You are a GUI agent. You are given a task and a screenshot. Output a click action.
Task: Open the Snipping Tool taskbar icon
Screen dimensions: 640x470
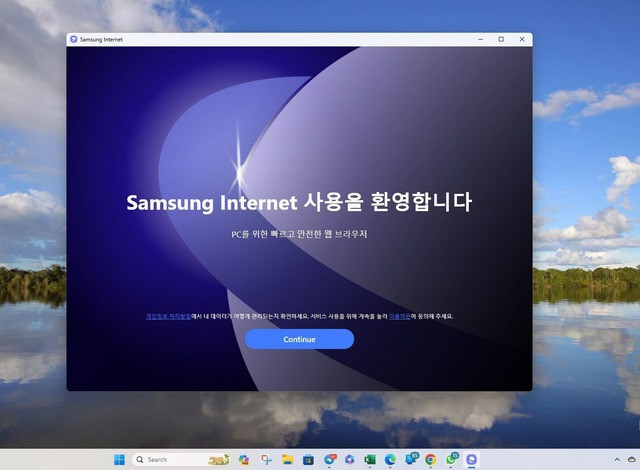click(266, 460)
